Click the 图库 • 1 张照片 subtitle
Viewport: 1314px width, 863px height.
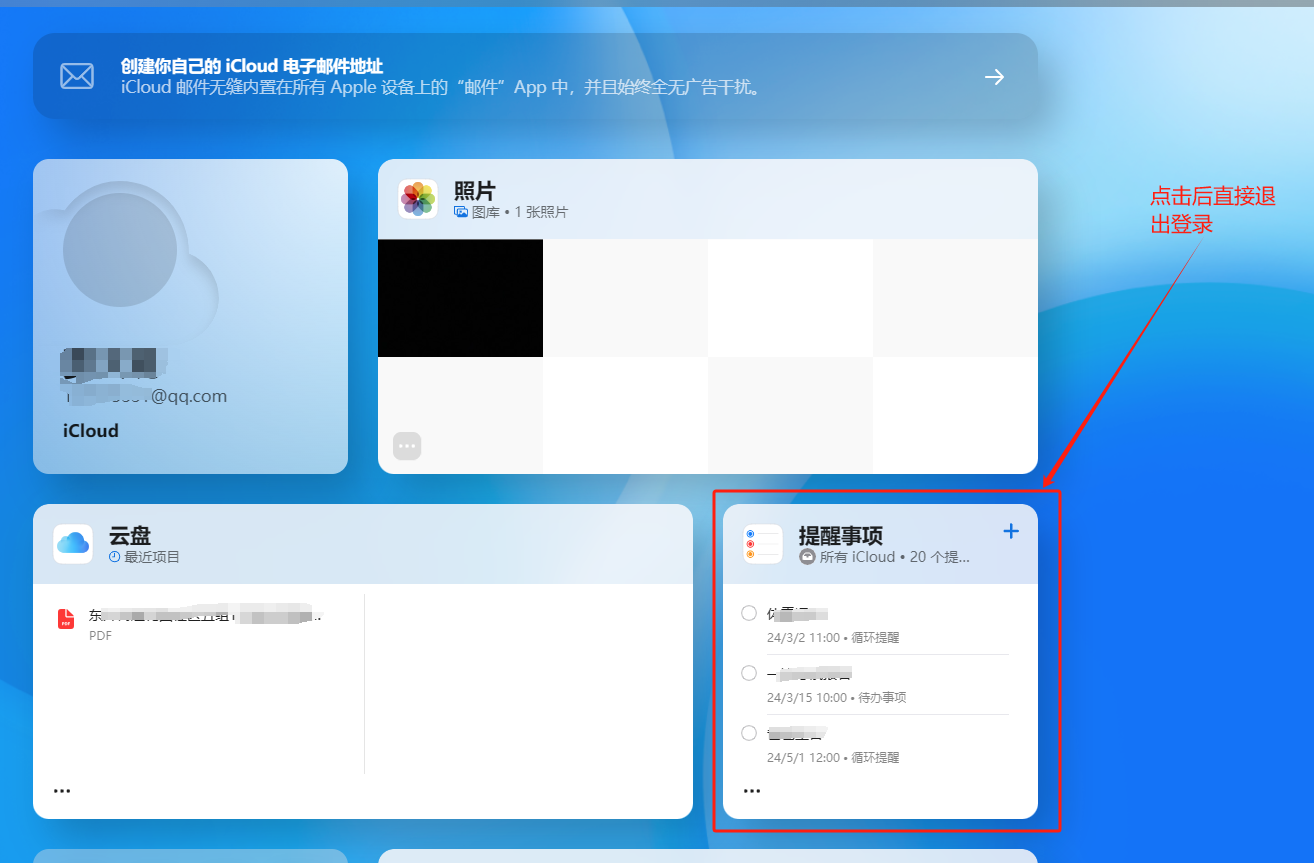(519, 213)
